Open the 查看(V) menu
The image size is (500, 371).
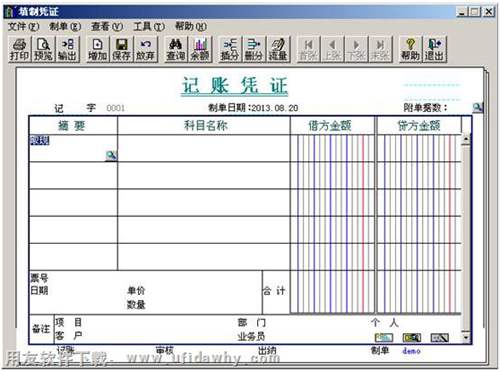coord(107,26)
